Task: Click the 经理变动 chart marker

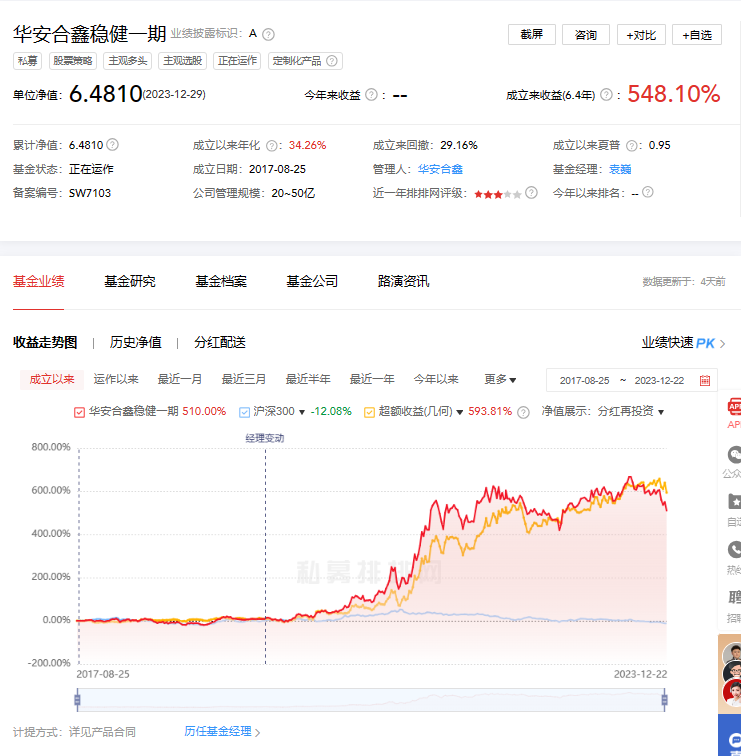Action: (265, 438)
